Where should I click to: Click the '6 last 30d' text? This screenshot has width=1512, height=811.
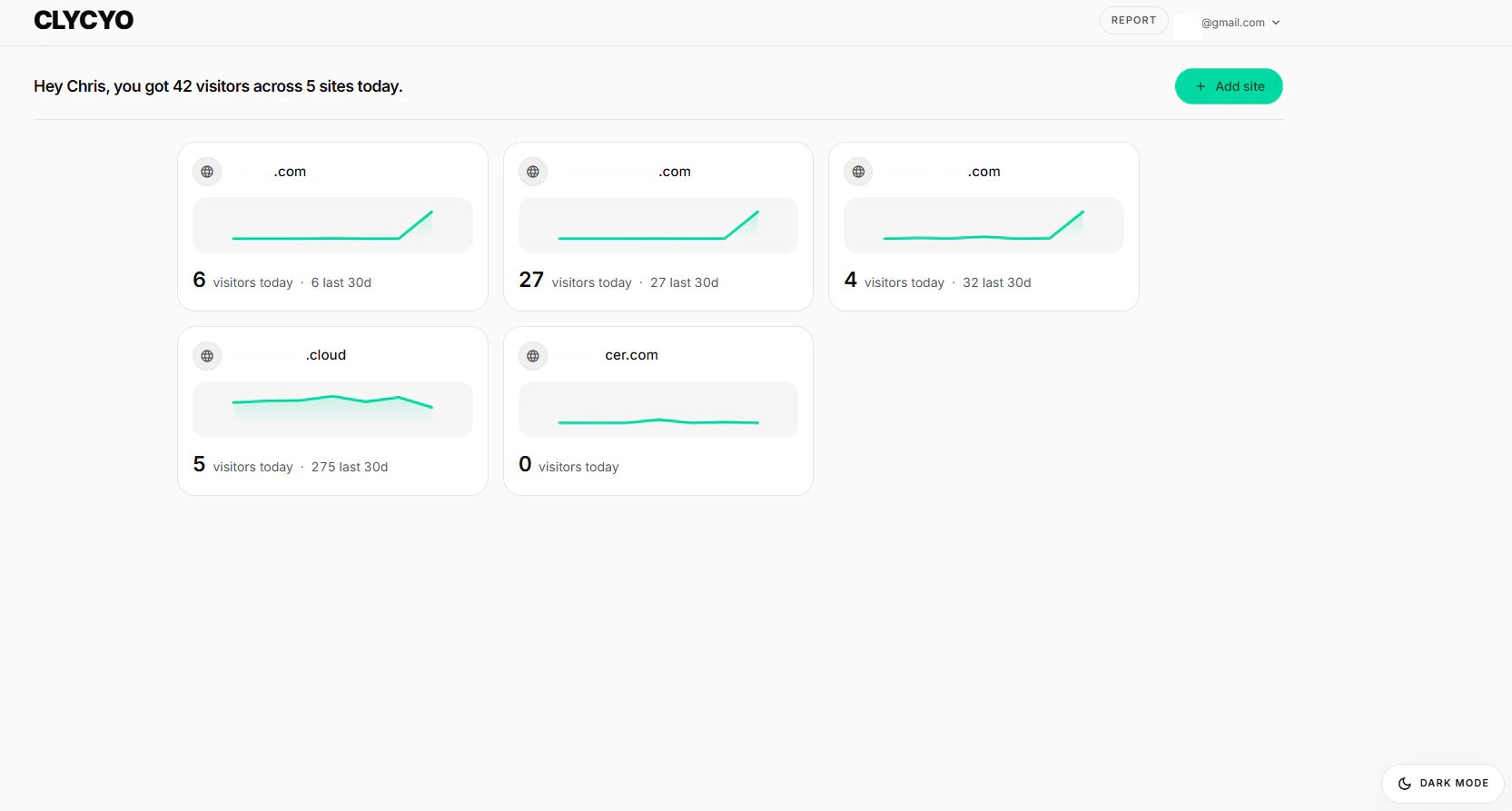pos(341,282)
